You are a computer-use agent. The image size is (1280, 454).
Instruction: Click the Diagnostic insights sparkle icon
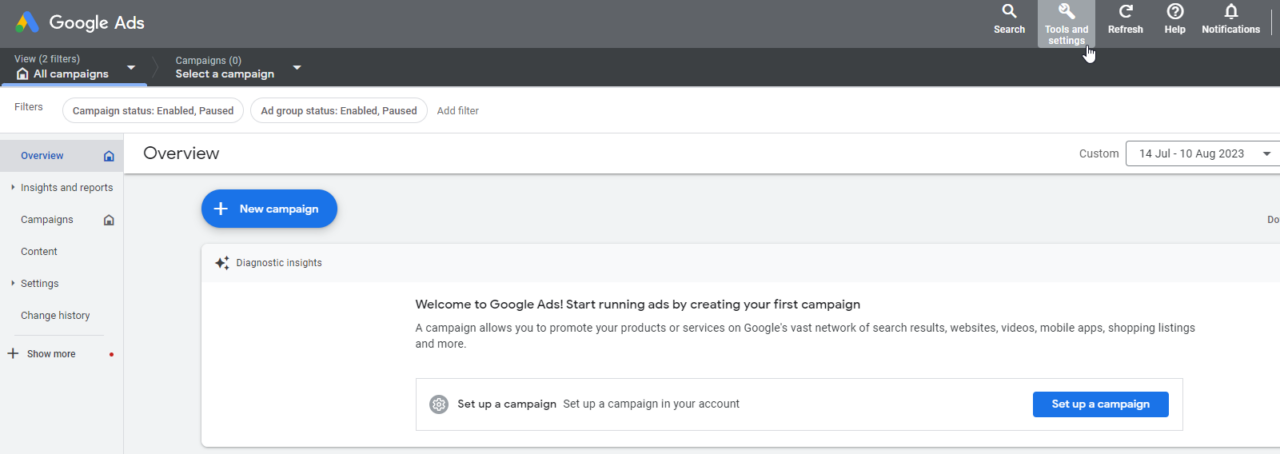[222, 263]
